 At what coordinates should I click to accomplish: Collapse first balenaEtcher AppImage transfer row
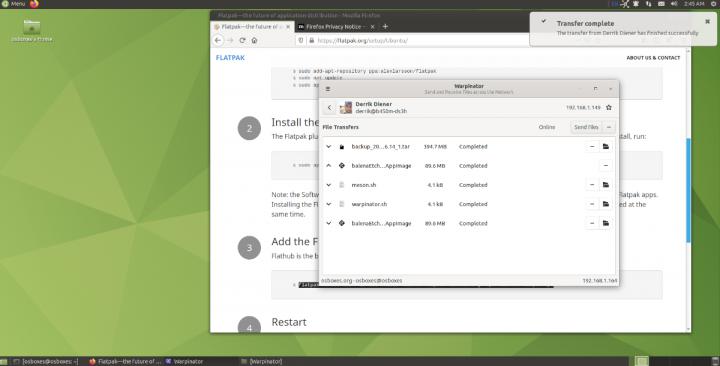point(329,166)
